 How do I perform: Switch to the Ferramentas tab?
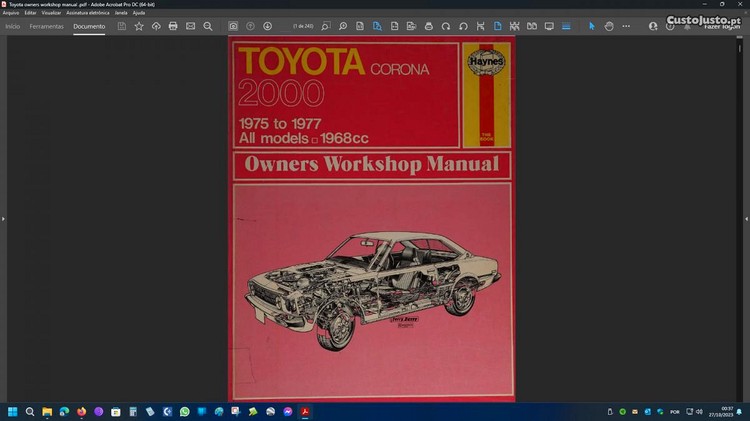46,26
